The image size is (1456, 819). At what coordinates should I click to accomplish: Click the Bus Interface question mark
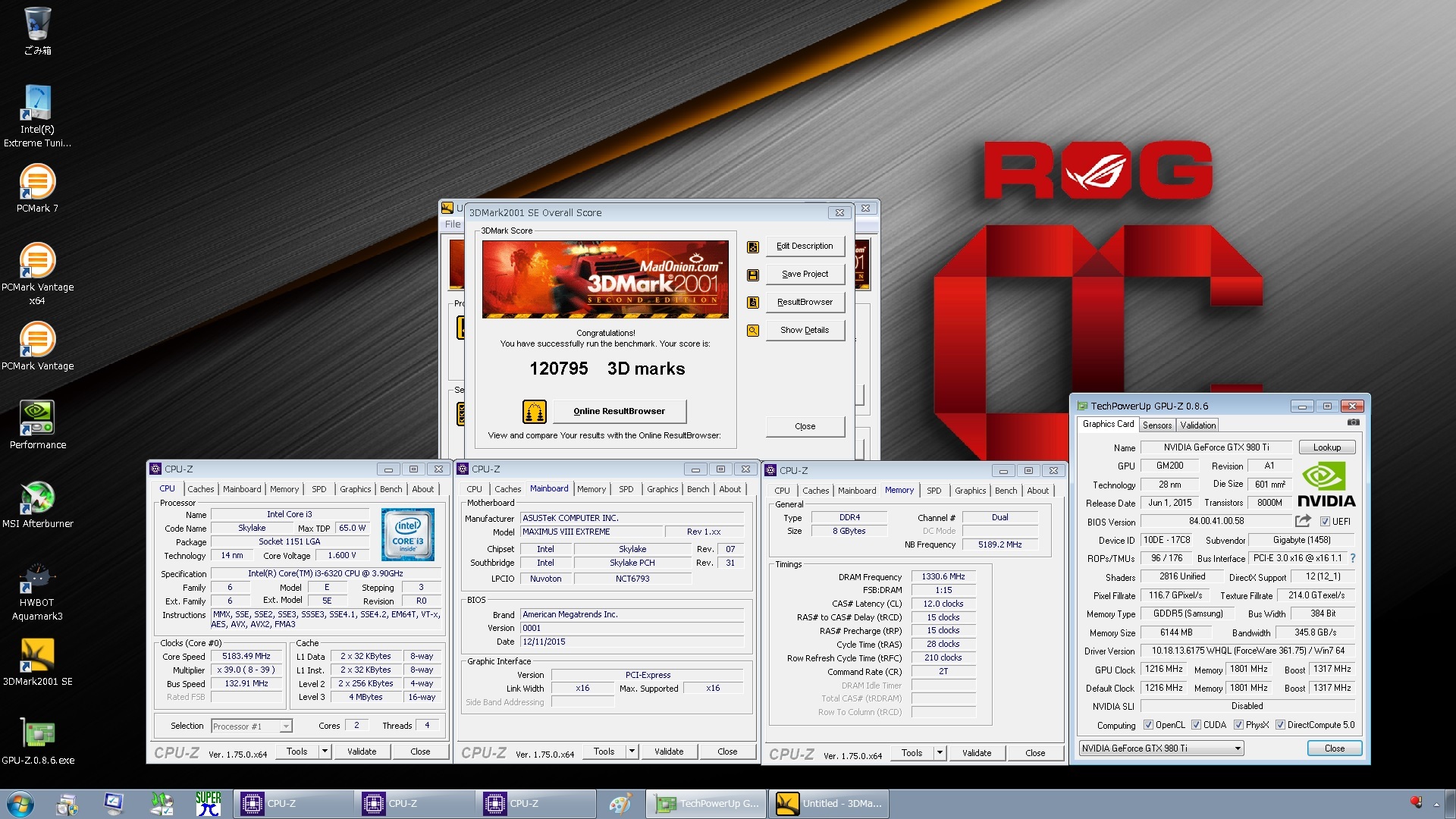click(x=1353, y=558)
